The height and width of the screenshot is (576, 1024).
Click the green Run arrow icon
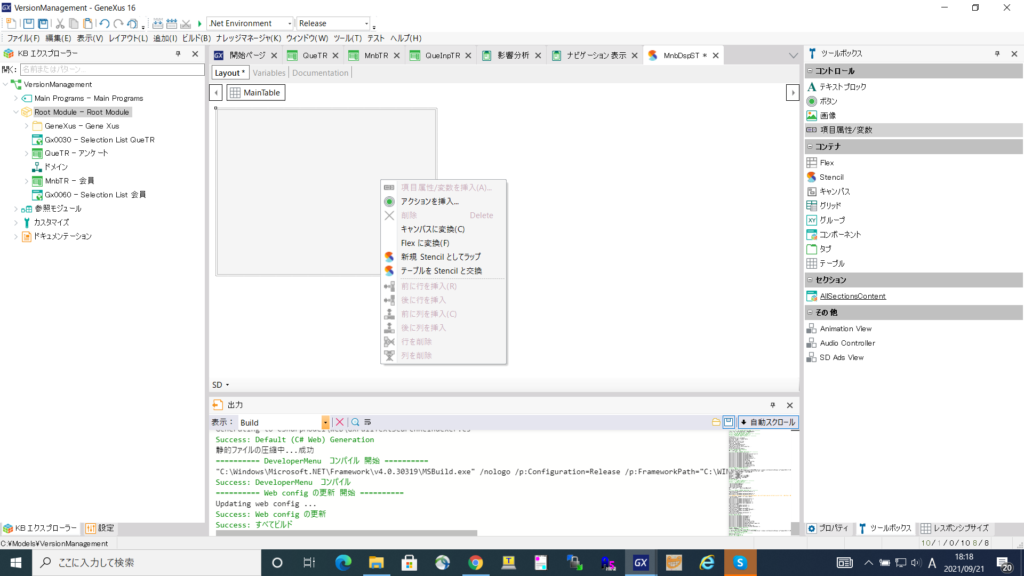[200, 24]
